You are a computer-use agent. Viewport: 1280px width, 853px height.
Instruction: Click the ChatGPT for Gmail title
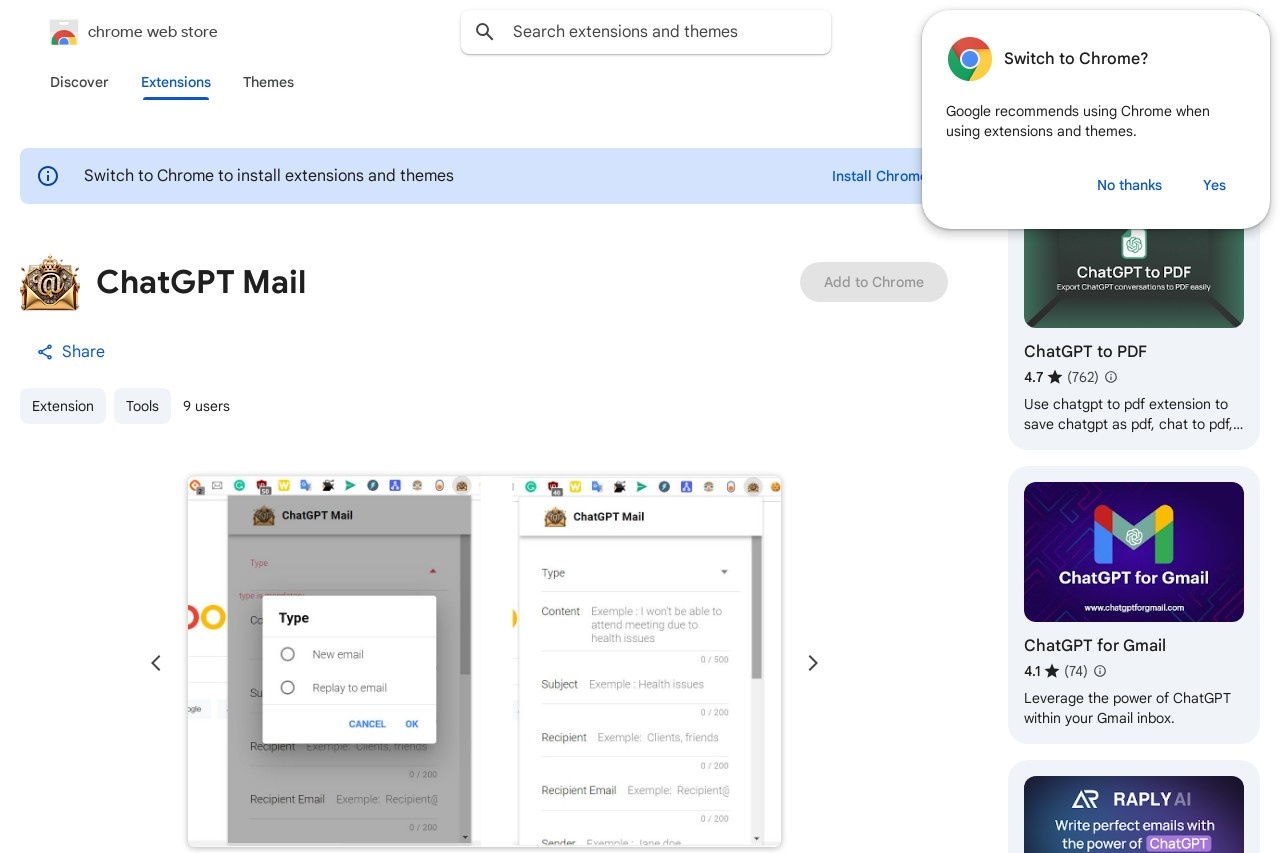[x=1095, y=646]
